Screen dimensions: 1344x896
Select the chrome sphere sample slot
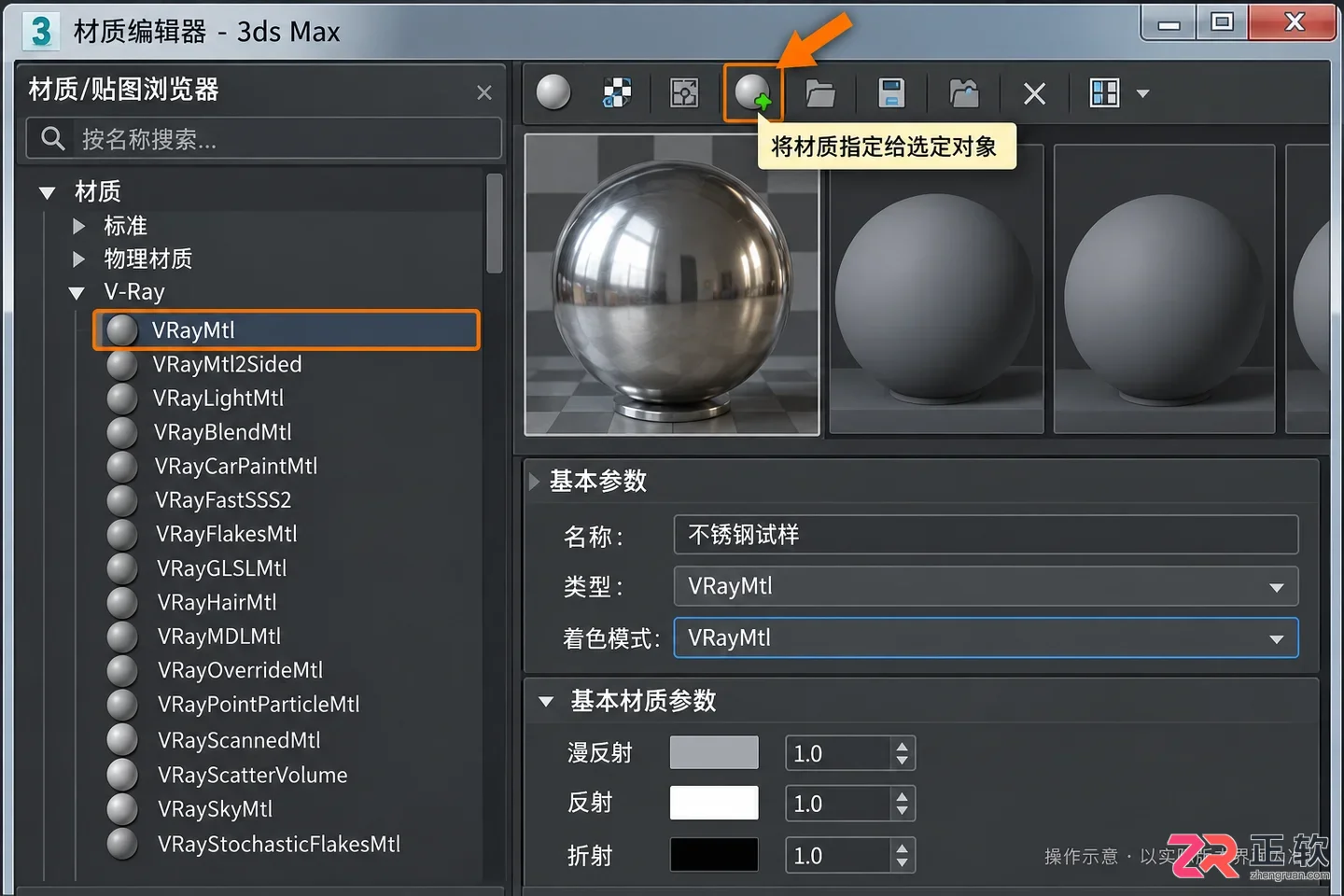tap(672, 285)
